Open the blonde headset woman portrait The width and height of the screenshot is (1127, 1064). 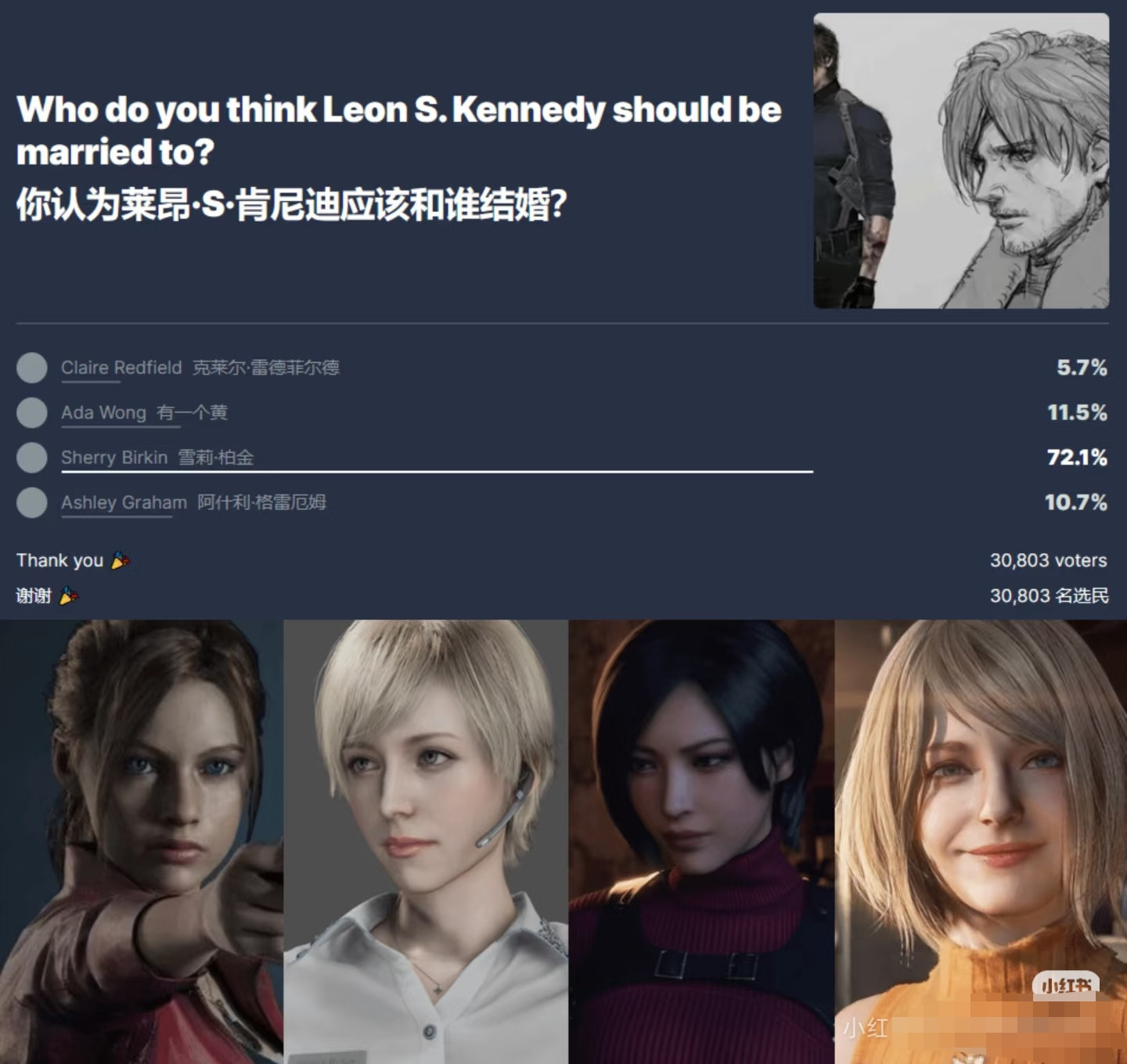pos(426,842)
